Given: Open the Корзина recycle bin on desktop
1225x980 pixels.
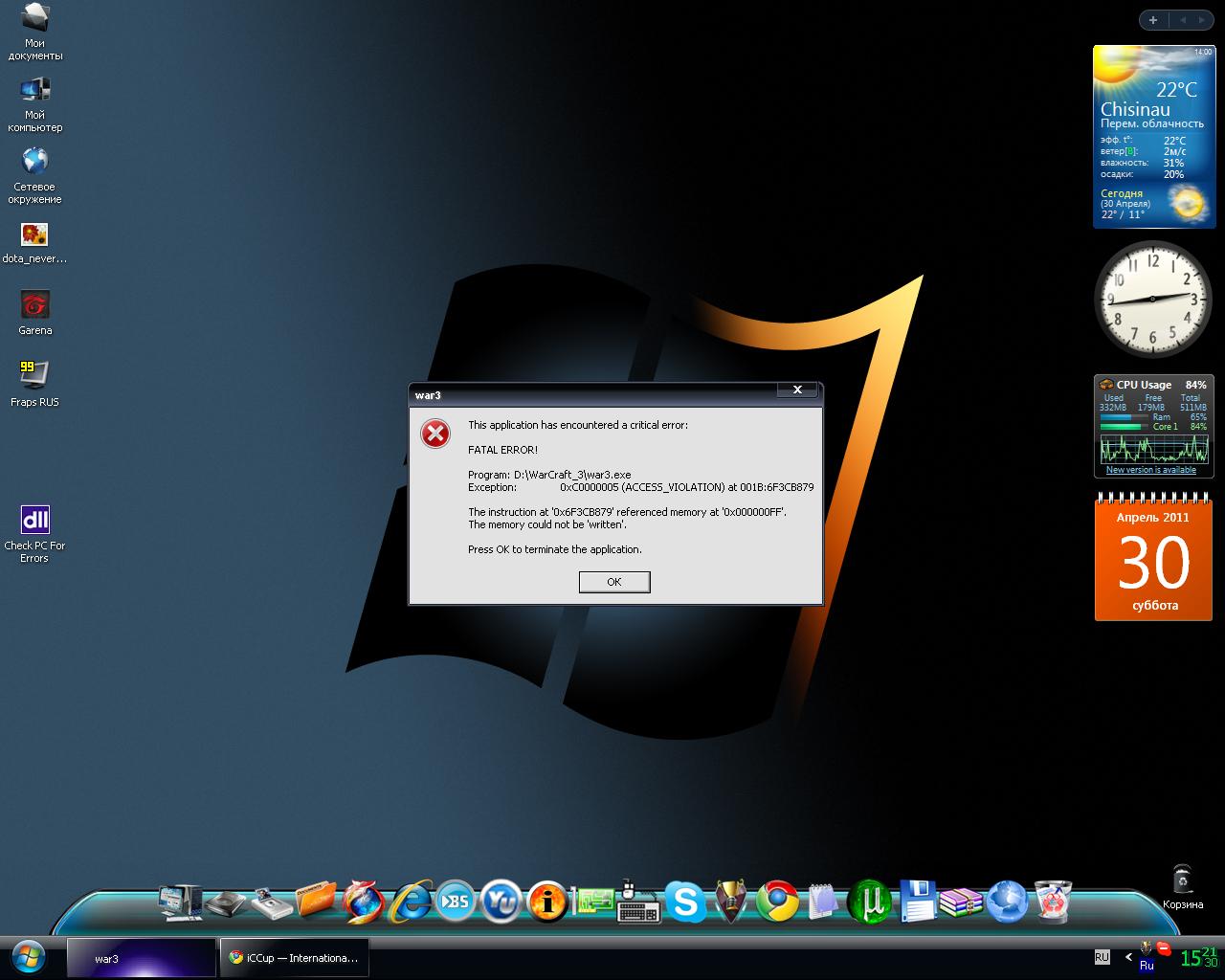Looking at the screenshot, I should (1183, 887).
